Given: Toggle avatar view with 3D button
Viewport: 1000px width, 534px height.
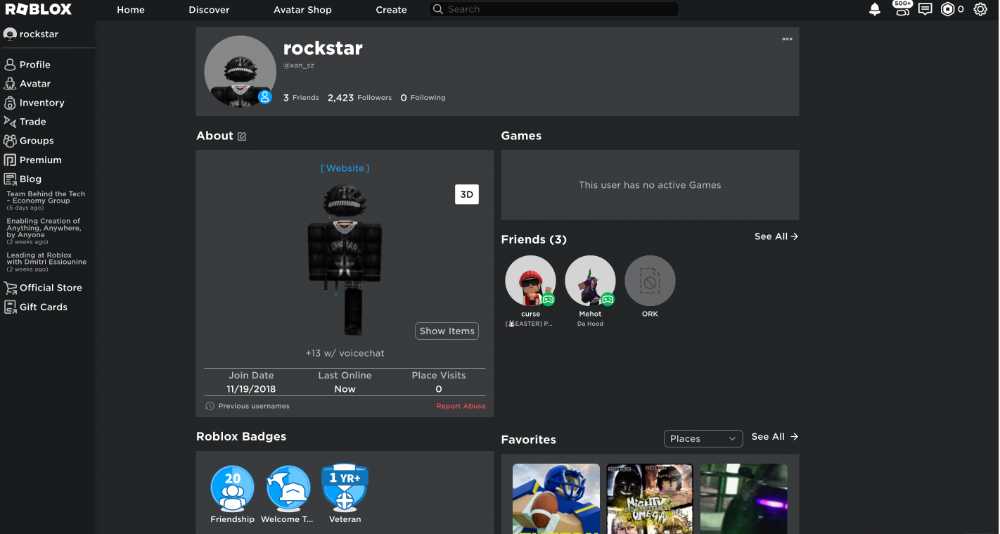Looking at the screenshot, I should click(x=466, y=195).
